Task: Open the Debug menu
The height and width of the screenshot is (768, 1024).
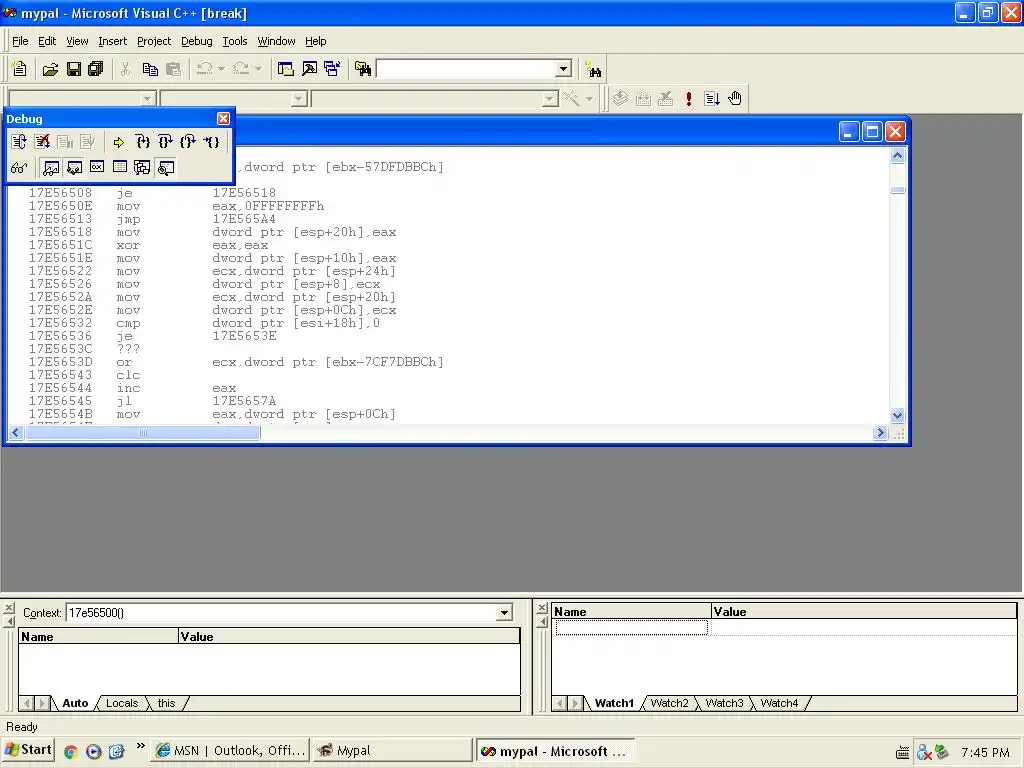Action: point(197,41)
